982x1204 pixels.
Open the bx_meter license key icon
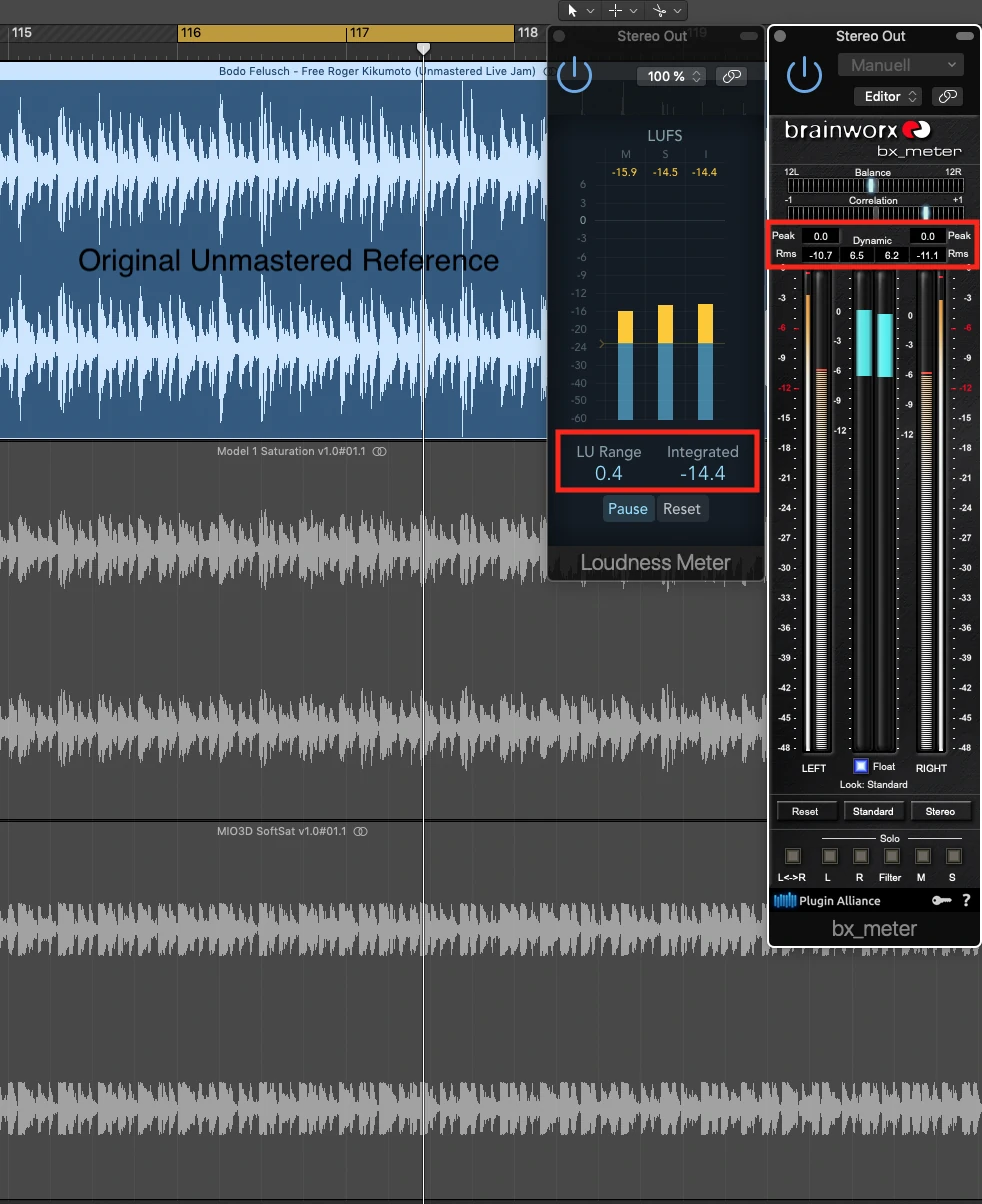tap(941, 901)
